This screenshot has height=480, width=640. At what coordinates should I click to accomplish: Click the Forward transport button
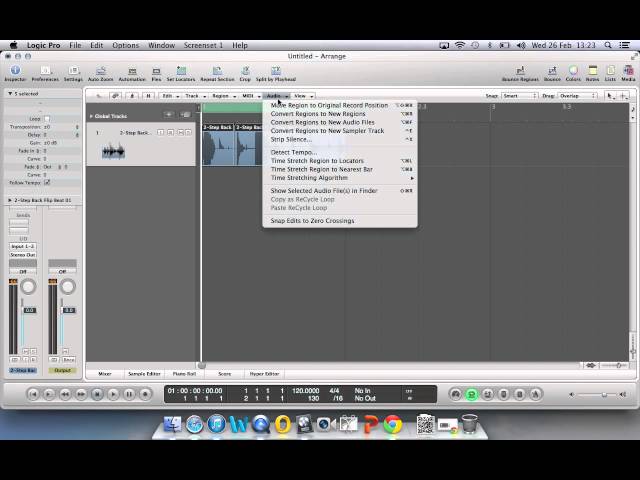(x=81, y=394)
